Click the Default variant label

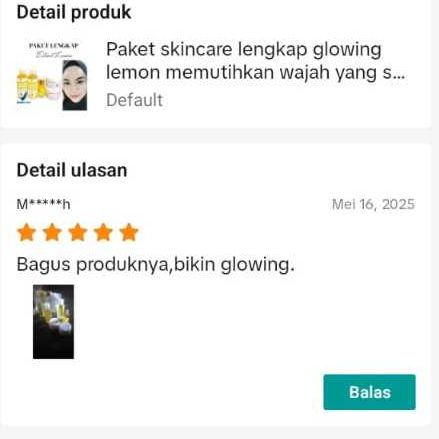click(x=134, y=100)
